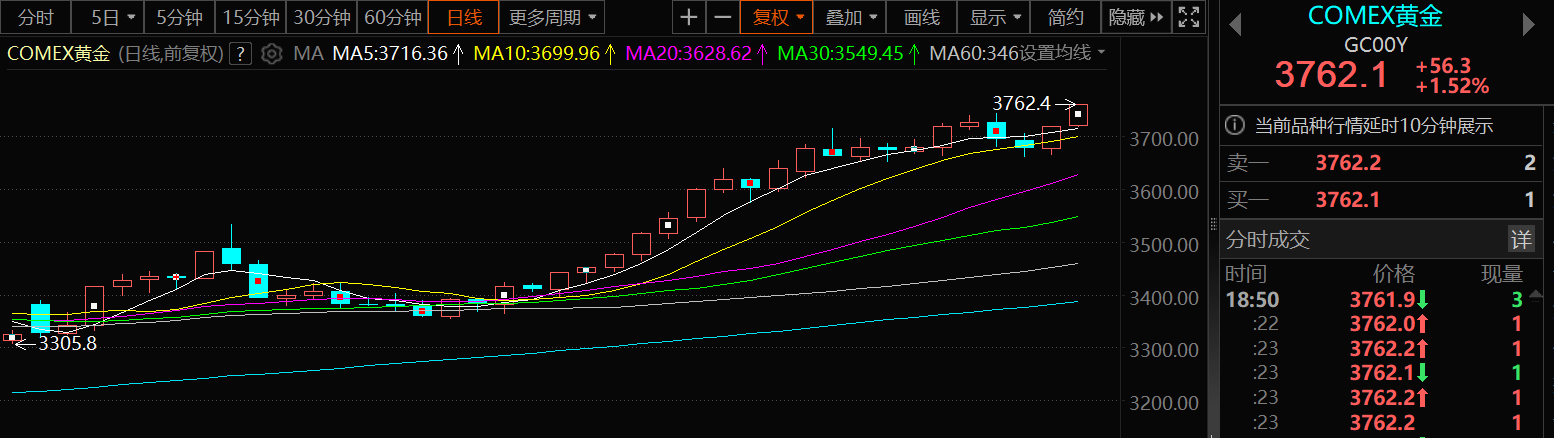Expand the 更多周期 more periods dropdown
Screen dimensions: 1554x438
[x=555, y=18]
